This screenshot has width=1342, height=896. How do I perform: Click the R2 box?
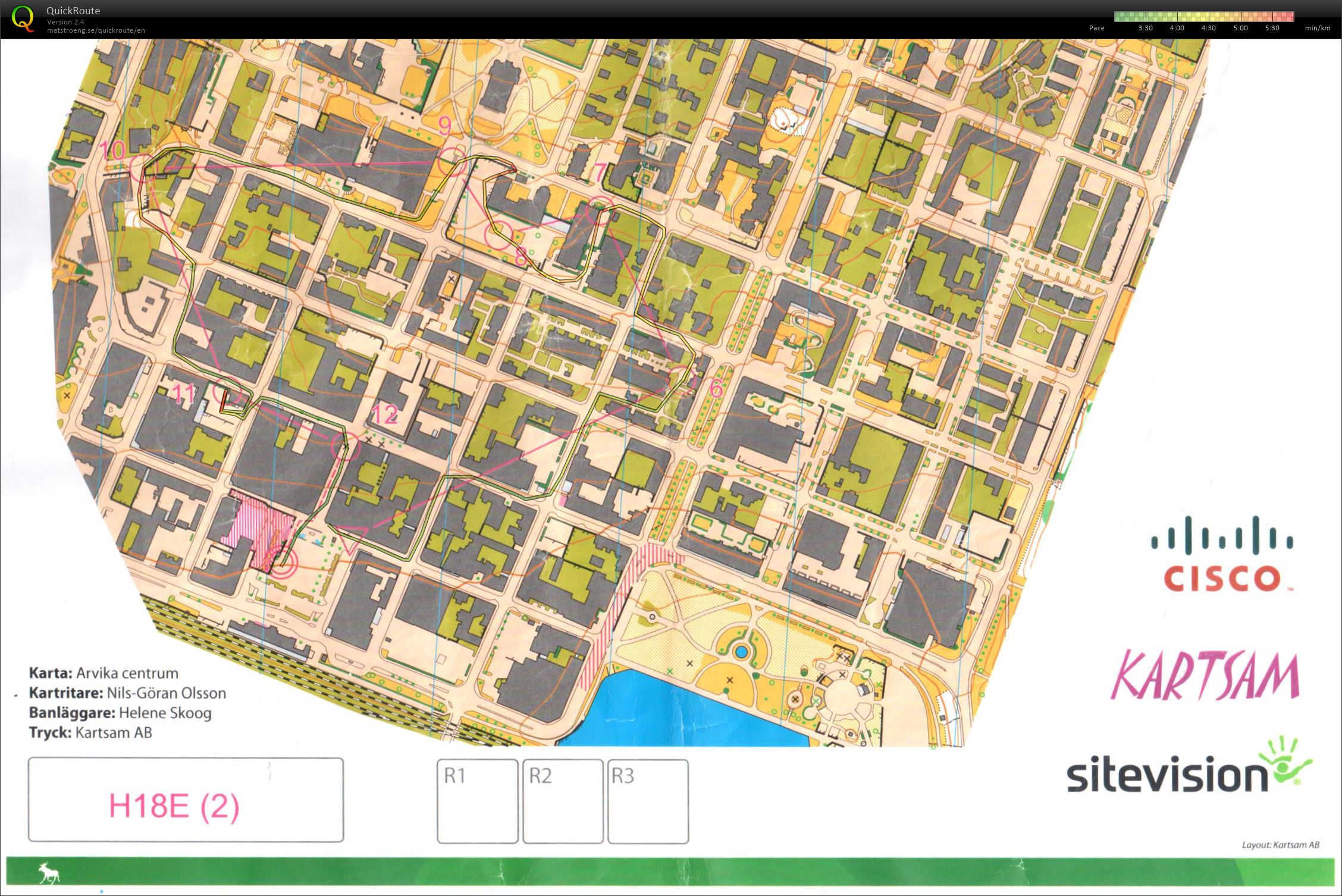click(x=563, y=801)
